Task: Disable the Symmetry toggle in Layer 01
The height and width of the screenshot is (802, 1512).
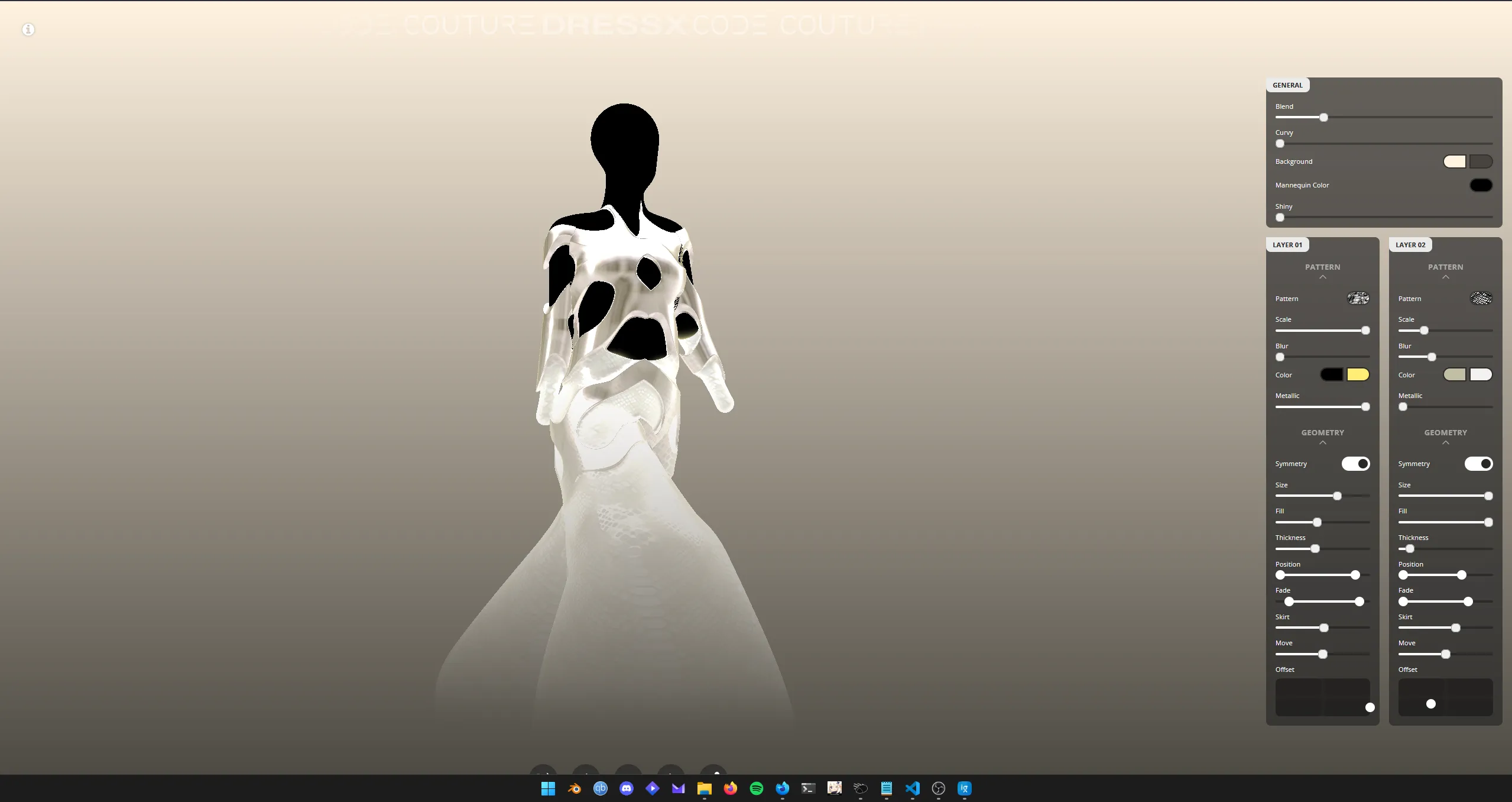Action: pyautogui.click(x=1355, y=464)
